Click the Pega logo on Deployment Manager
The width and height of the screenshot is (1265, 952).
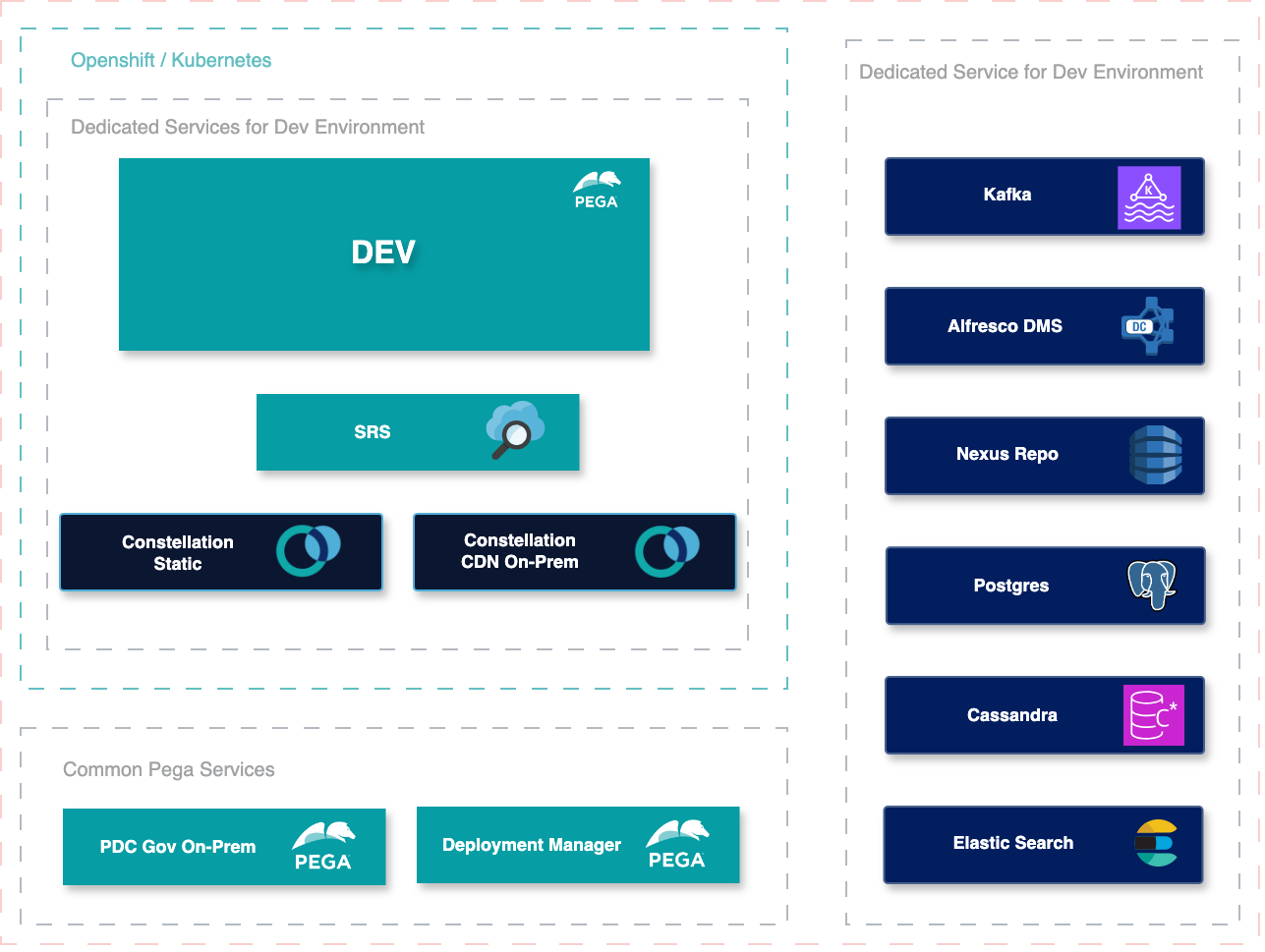(677, 844)
